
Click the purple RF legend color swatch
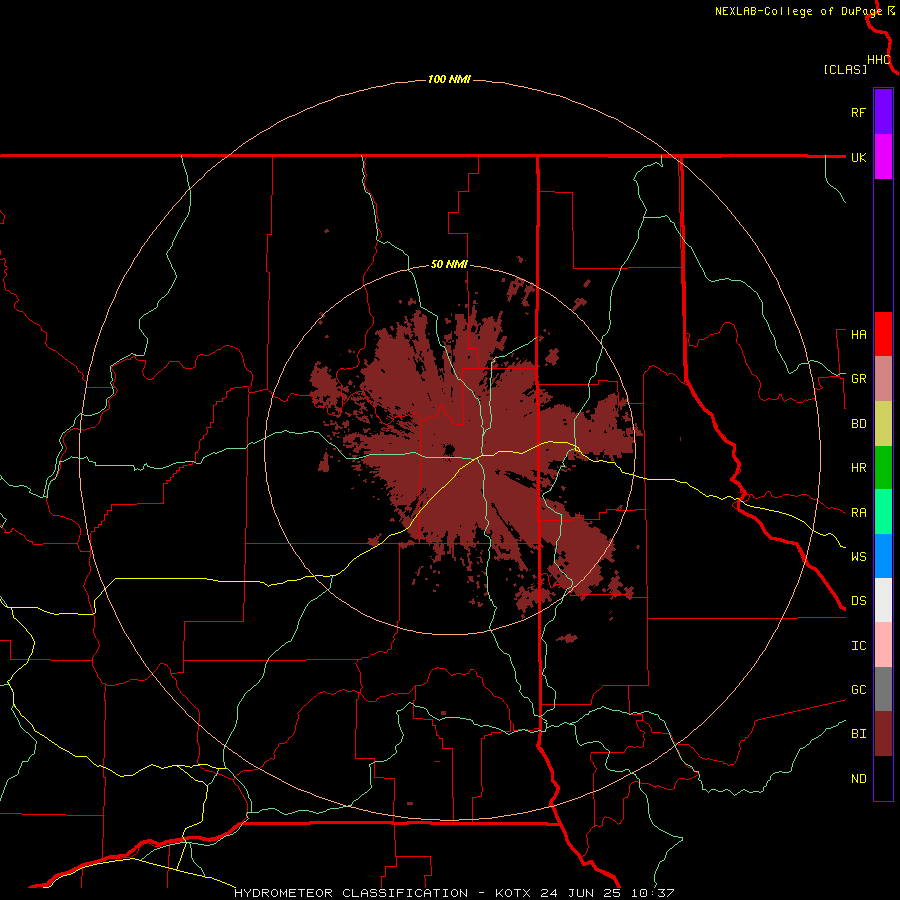(883, 112)
